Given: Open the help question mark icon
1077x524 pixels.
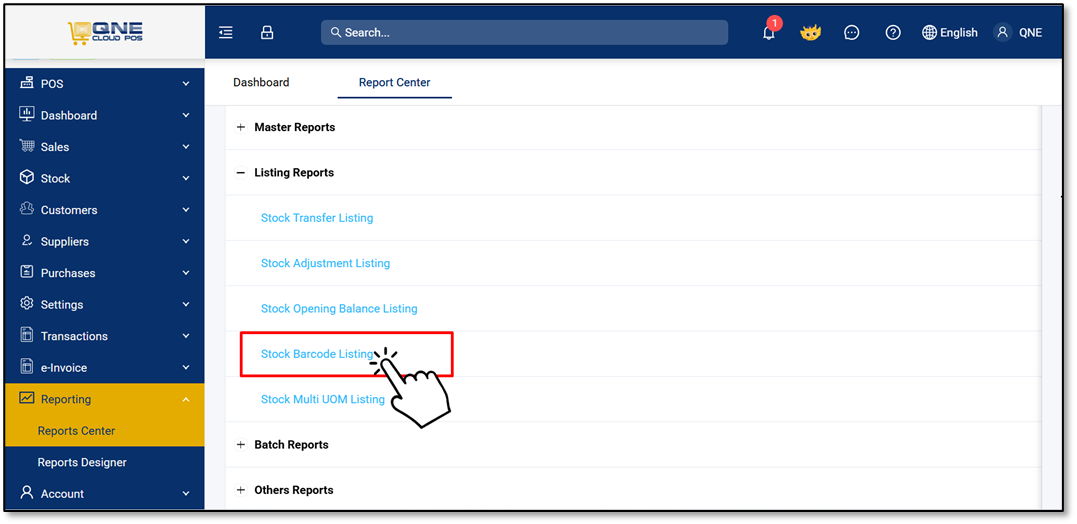Looking at the screenshot, I should pos(893,32).
